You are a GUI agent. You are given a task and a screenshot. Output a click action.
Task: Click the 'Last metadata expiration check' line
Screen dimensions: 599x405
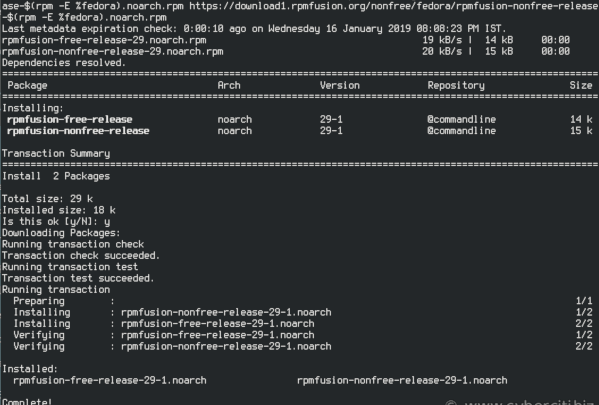click(254, 29)
